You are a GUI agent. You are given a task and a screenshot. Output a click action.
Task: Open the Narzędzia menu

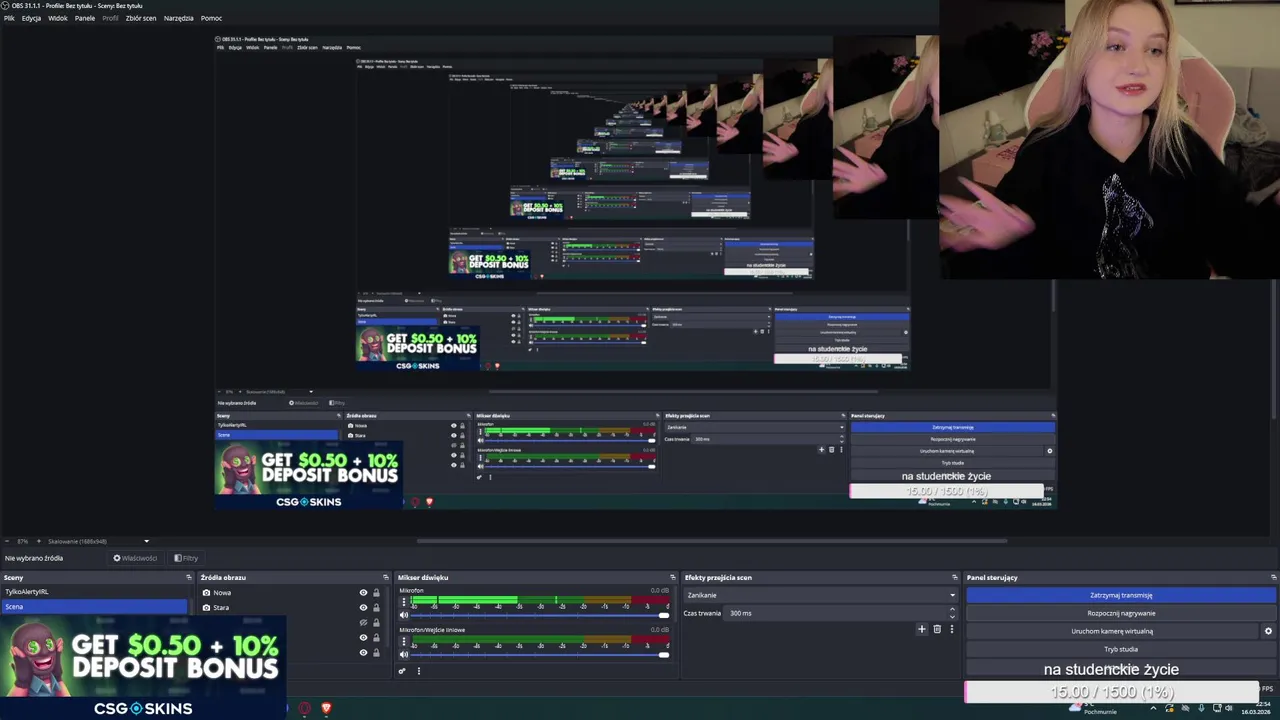(179, 18)
